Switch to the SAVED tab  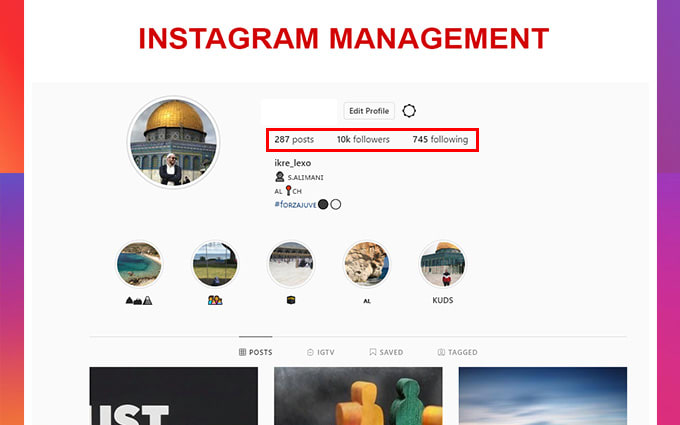point(386,352)
